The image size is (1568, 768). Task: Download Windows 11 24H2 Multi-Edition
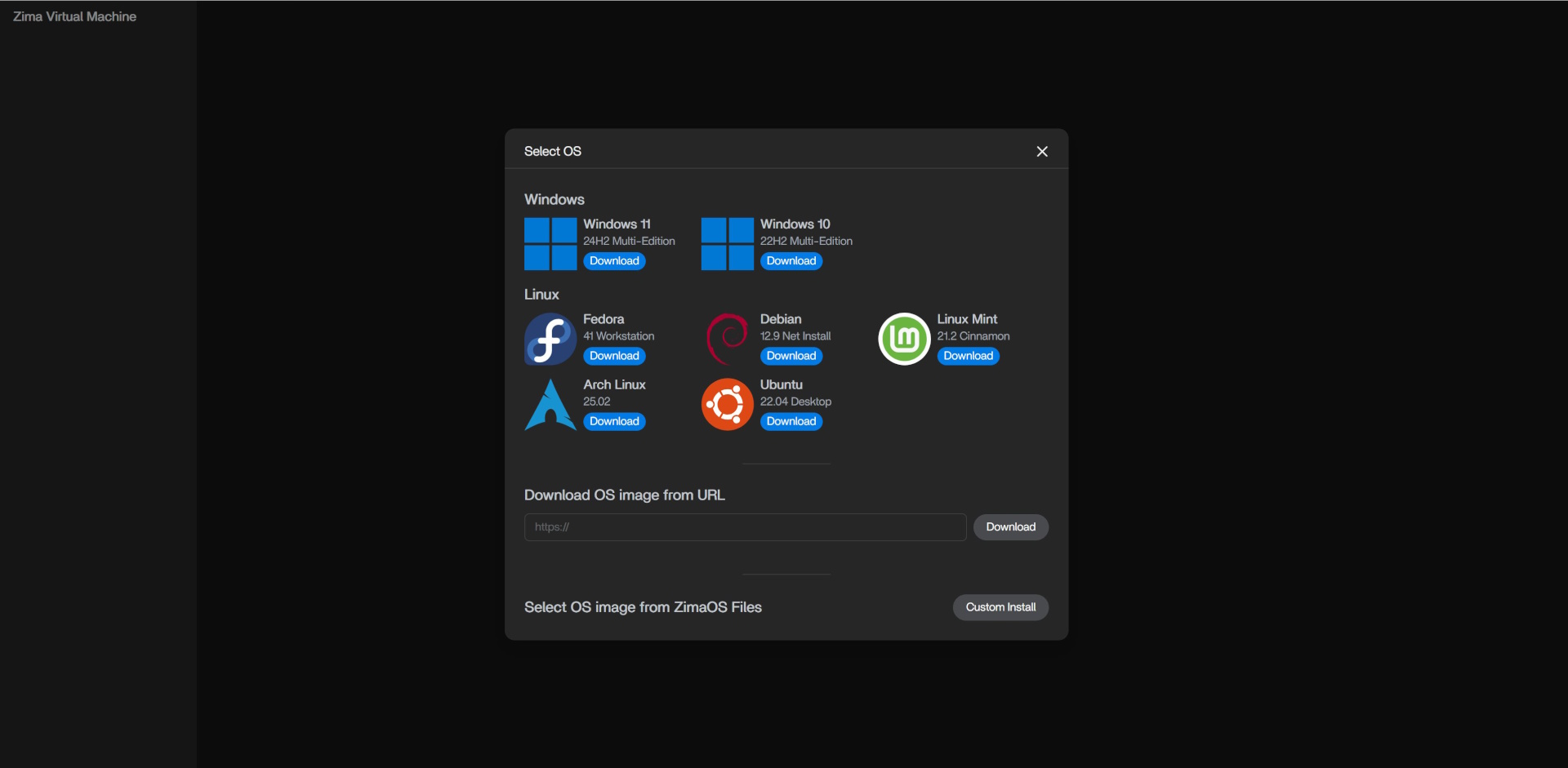coord(614,261)
